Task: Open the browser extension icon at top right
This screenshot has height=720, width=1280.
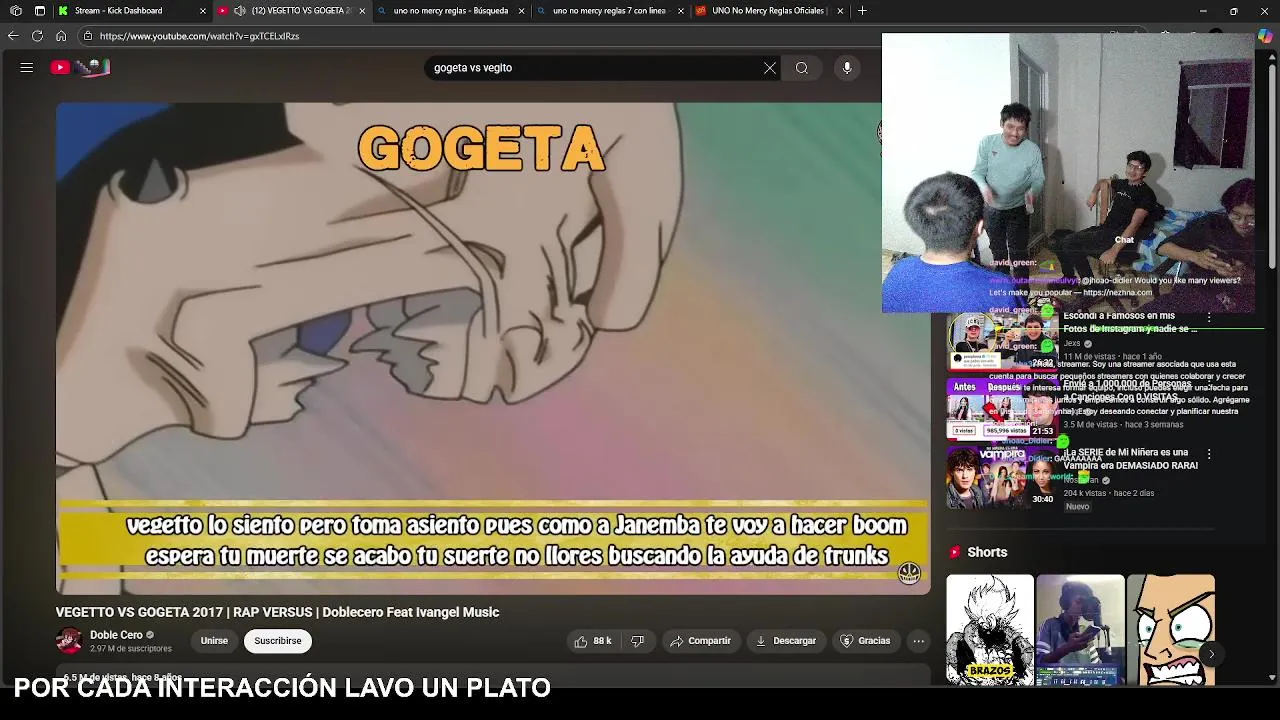Action: pyautogui.click(x=1266, y=37)
